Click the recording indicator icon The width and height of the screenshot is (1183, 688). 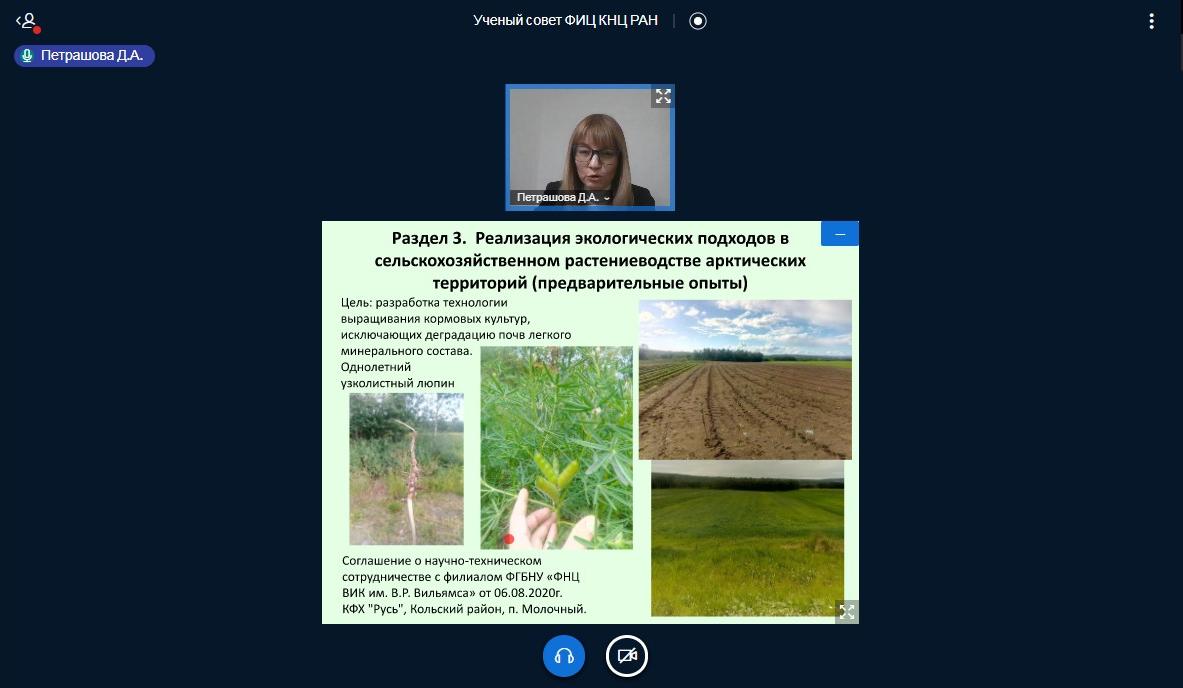click(x=698, y=21)
